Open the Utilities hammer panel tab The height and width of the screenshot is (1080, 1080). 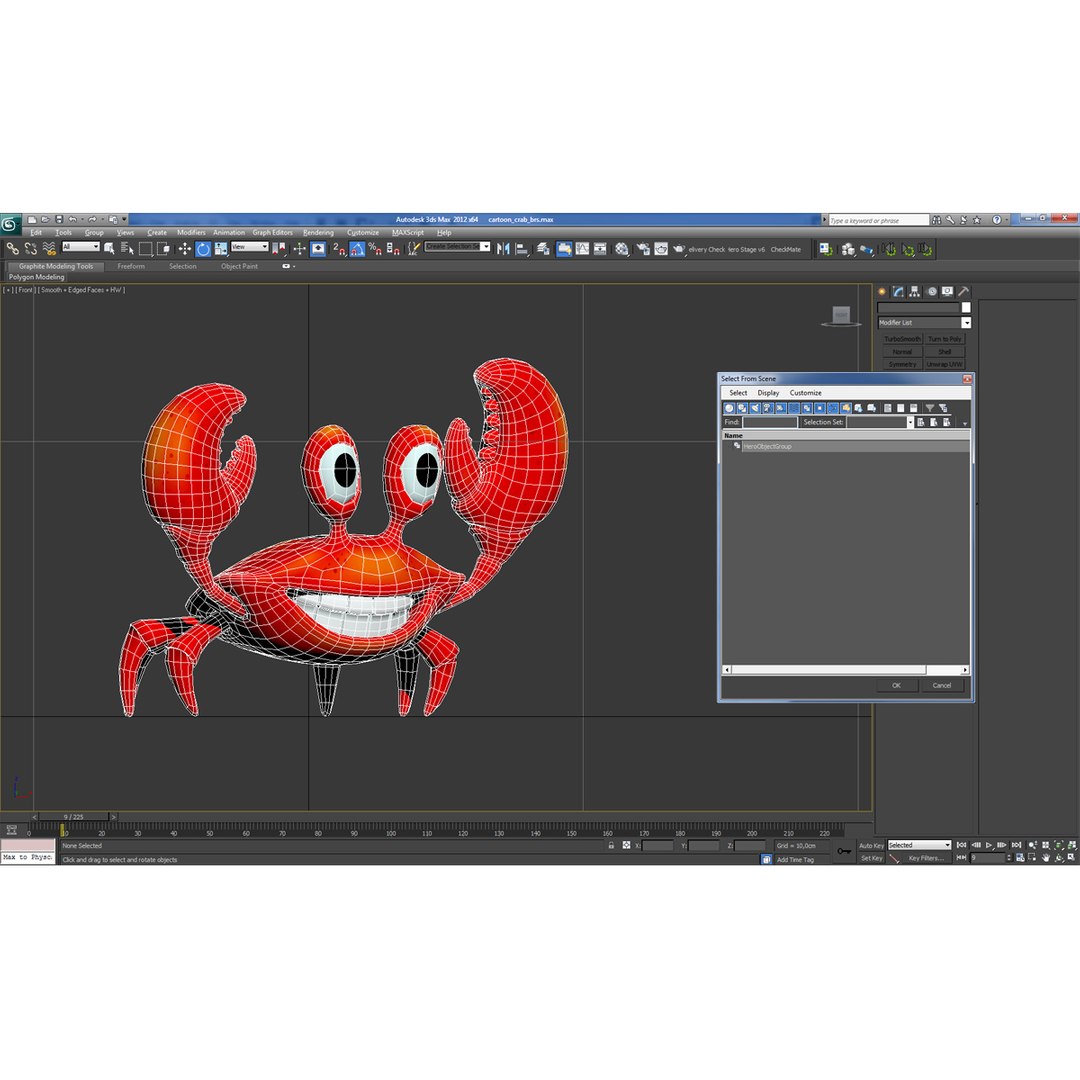[x=964, y=291]
